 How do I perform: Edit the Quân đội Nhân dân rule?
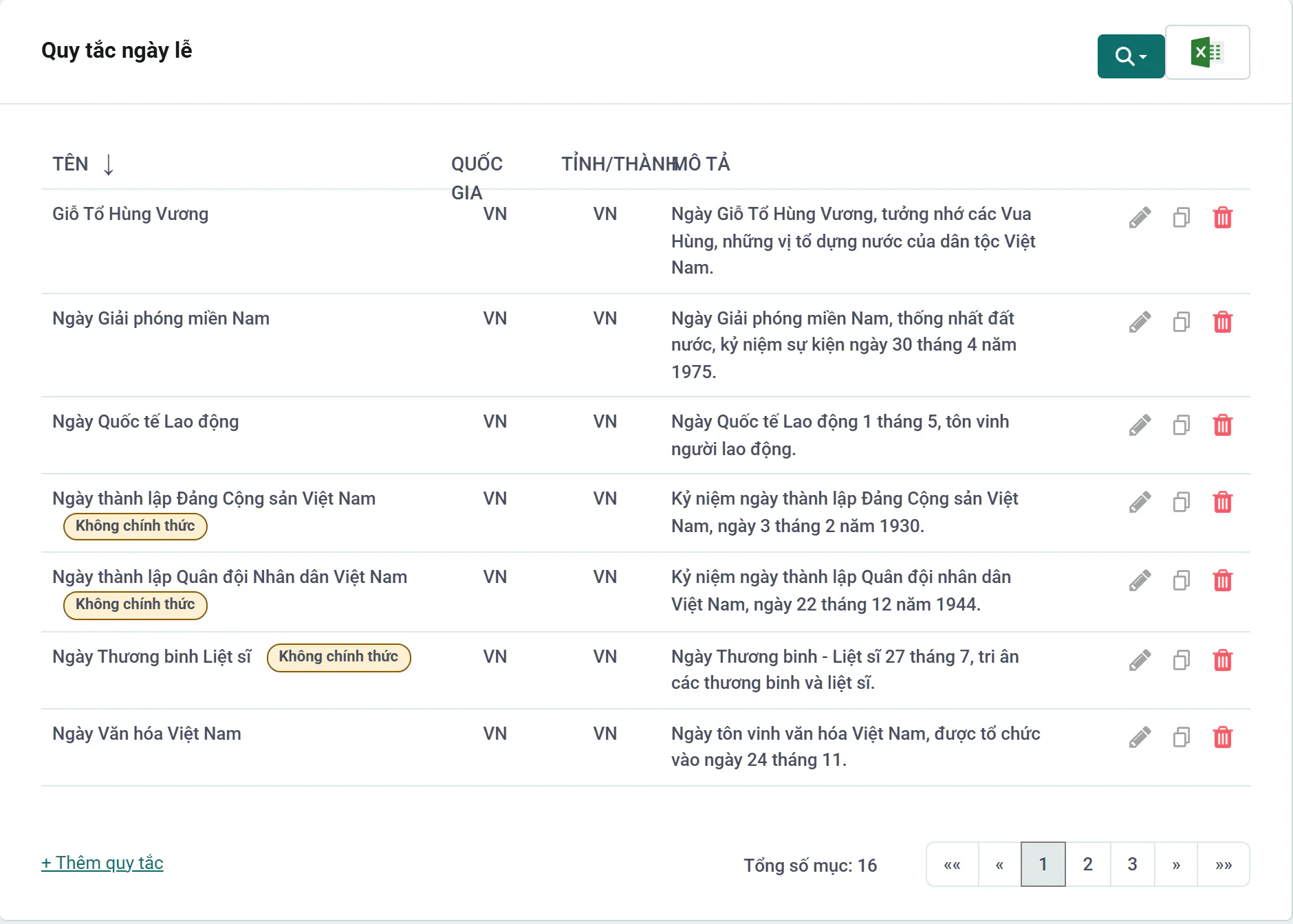[x=1140, y=581]
